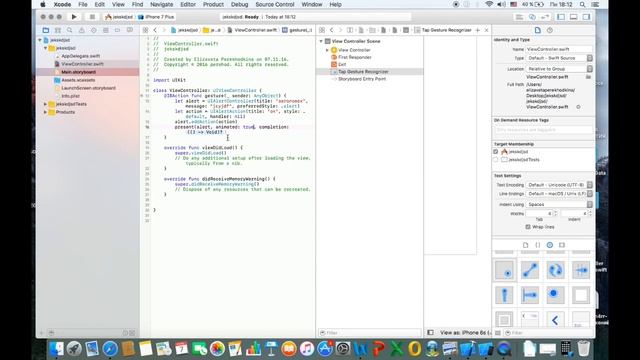Open the Editor menu
Viewport: 640px width, 360px height.
click(x=188, y=4)
